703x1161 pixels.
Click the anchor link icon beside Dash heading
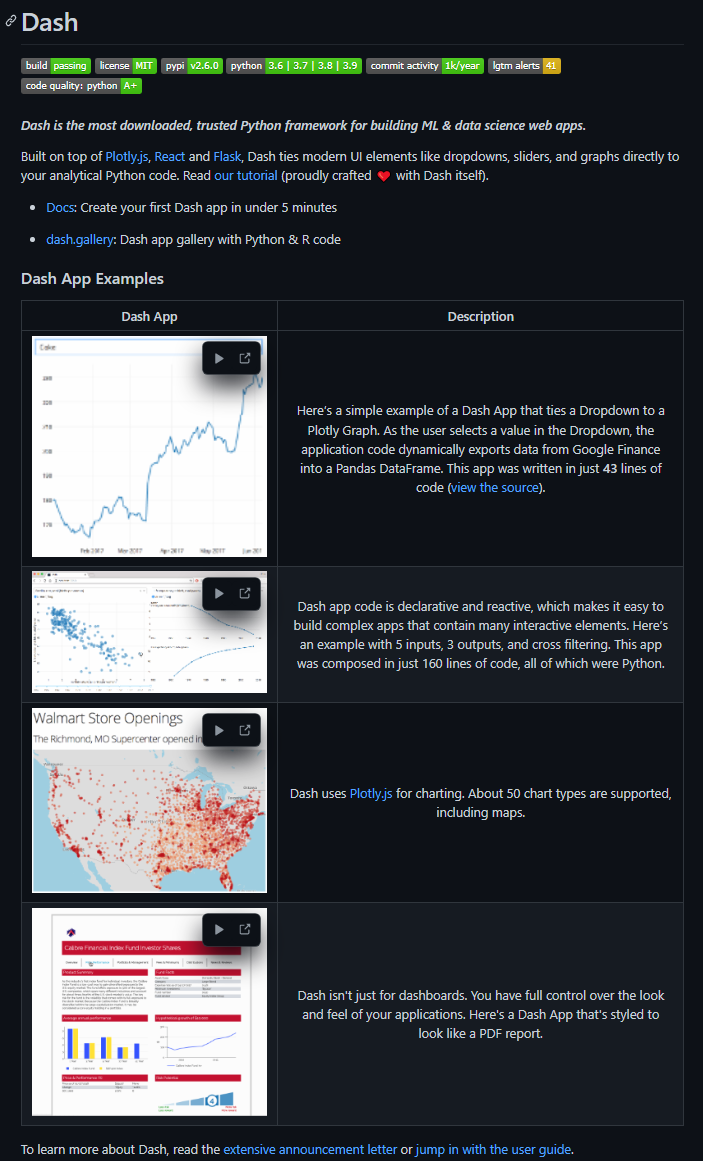tap(10, 21)
